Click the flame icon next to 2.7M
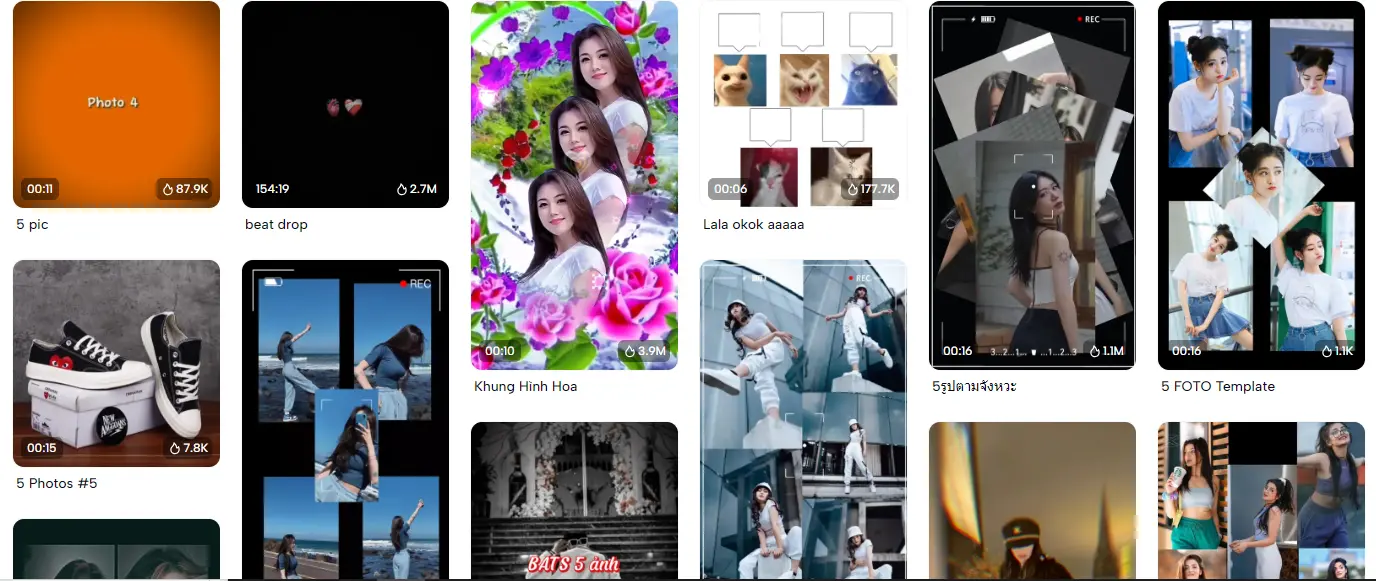 [402, 189]
